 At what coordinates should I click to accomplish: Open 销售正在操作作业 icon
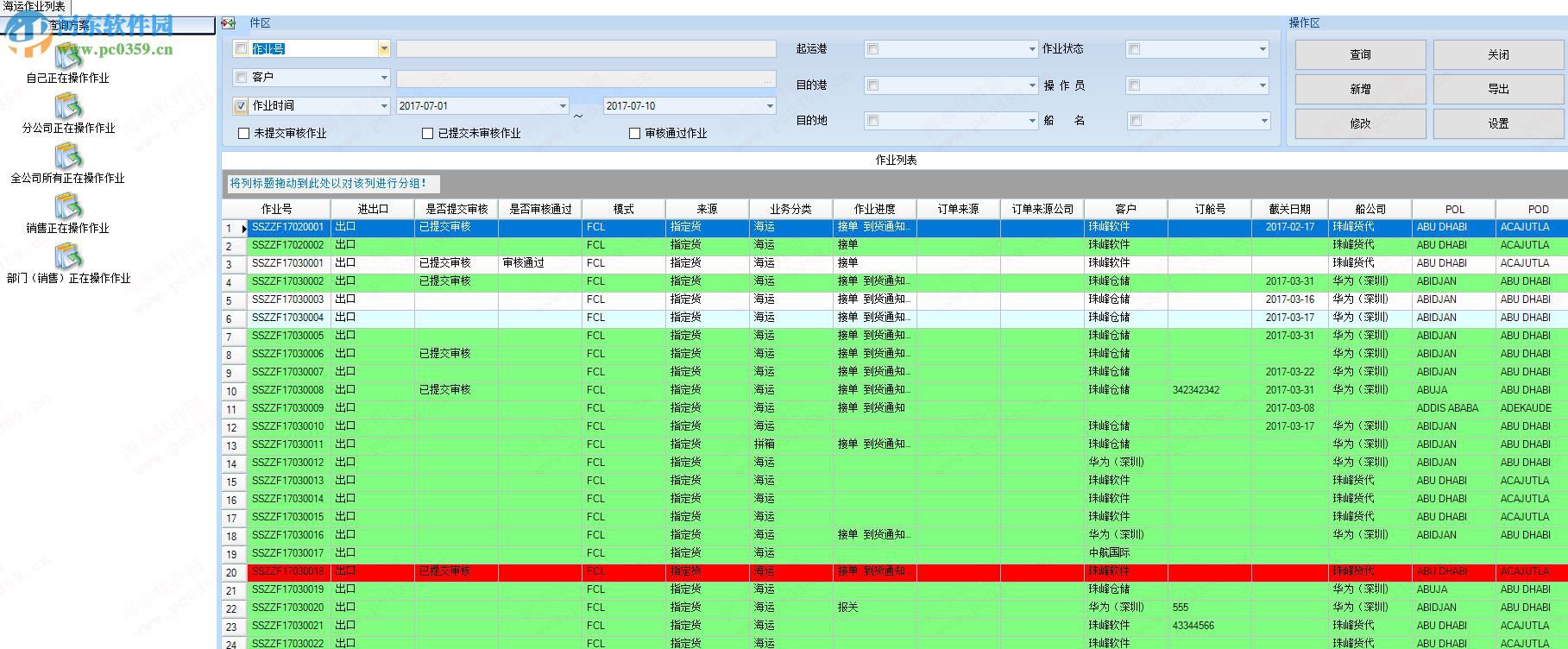click(x=68, y=206)
